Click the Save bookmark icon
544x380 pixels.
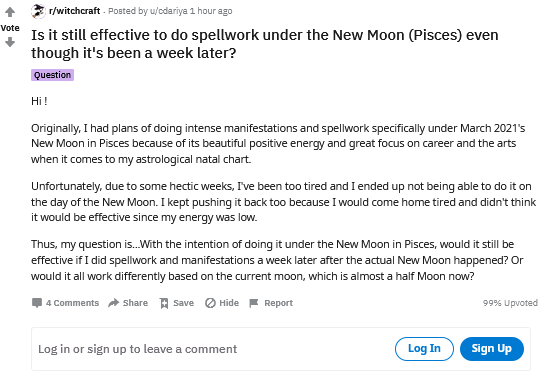click(x=164, y=303)
